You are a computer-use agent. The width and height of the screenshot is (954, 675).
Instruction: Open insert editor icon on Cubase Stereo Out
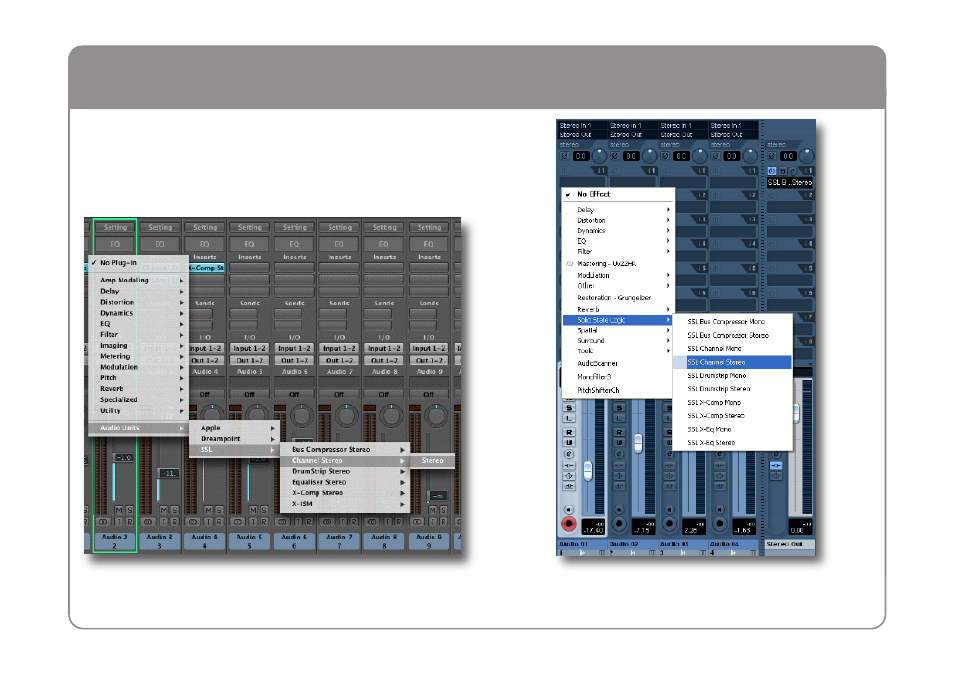pos(793,171)
